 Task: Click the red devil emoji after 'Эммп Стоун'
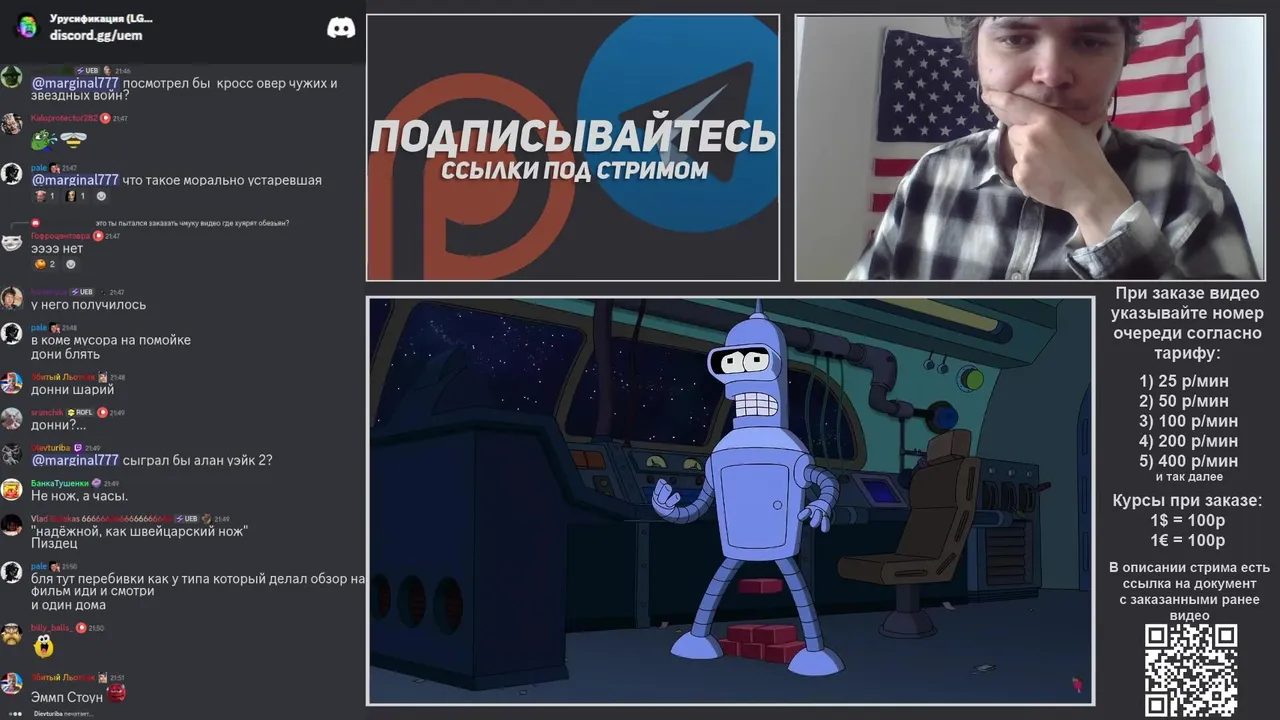[x=116, y=692]
